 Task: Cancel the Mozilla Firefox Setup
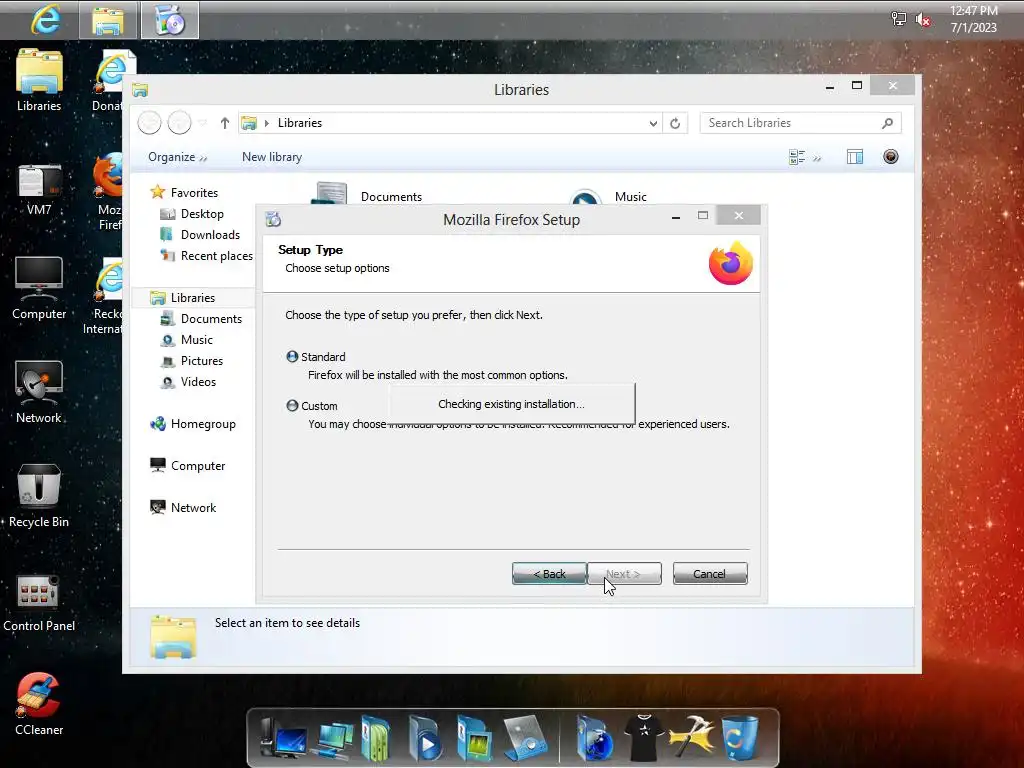tap(710, 573)
